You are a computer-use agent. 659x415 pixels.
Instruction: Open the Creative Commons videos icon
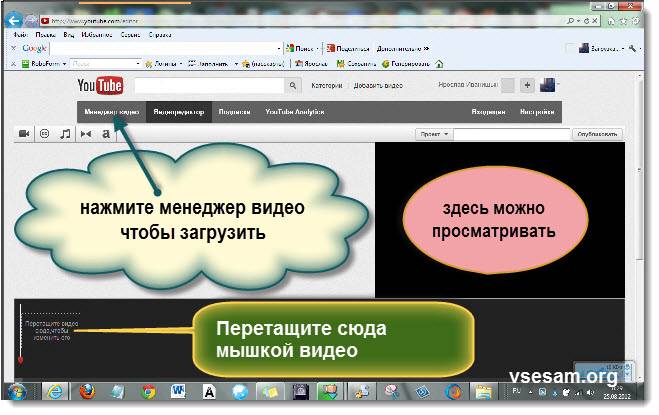[44, 133]
